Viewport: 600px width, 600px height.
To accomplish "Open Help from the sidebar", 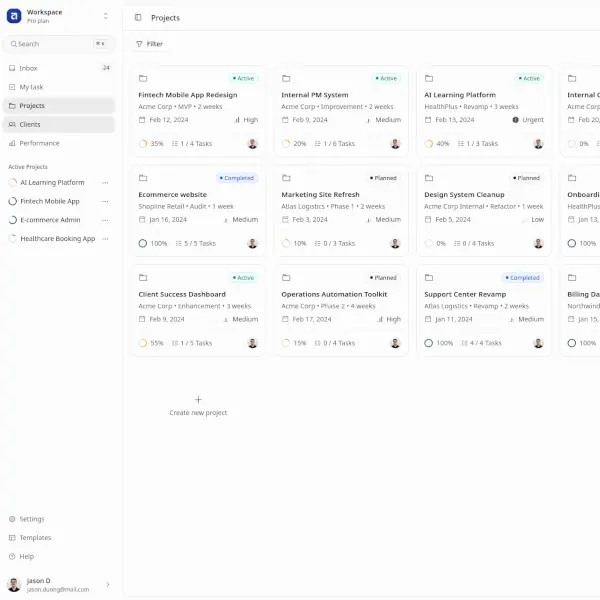I will click(59, 556).
